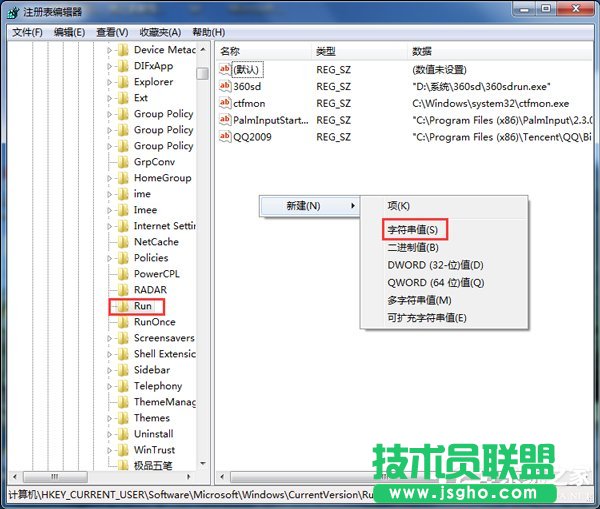This screenshot has width=600, height=509.
Task: Select the Shell Extensions key
Action: [165, 354]
